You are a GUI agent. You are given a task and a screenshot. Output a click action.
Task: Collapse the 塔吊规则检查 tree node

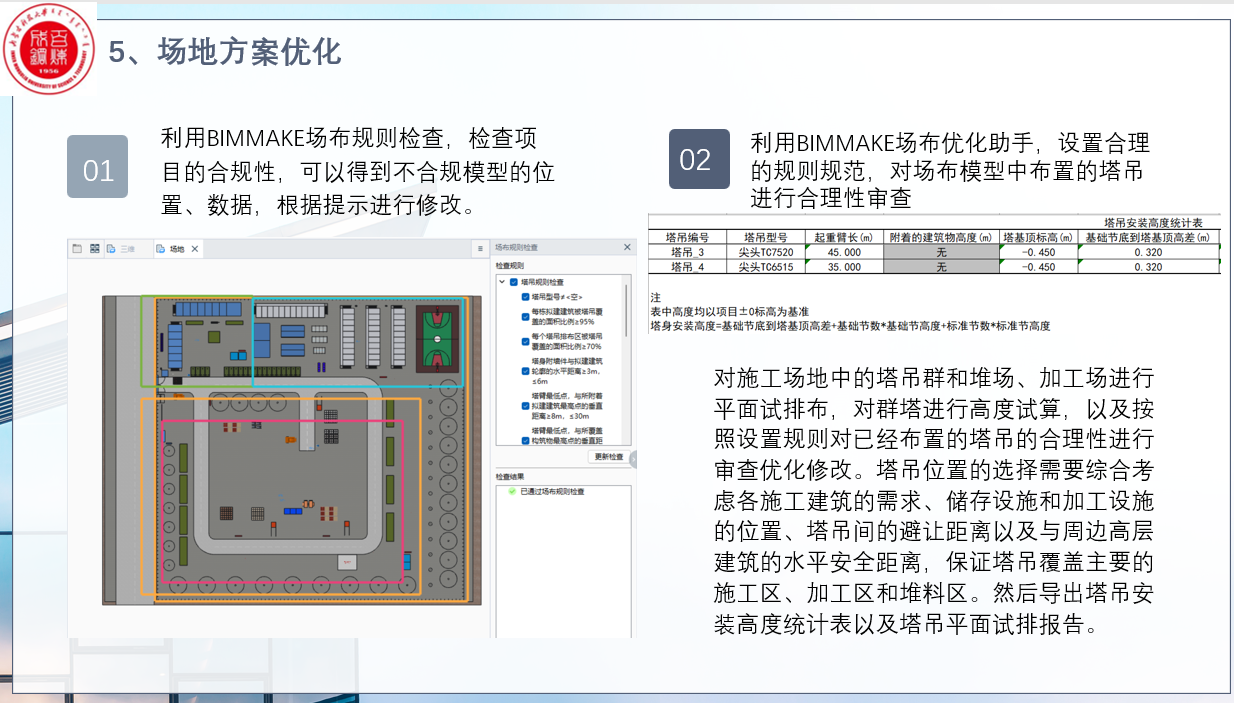tap(502, 283)
